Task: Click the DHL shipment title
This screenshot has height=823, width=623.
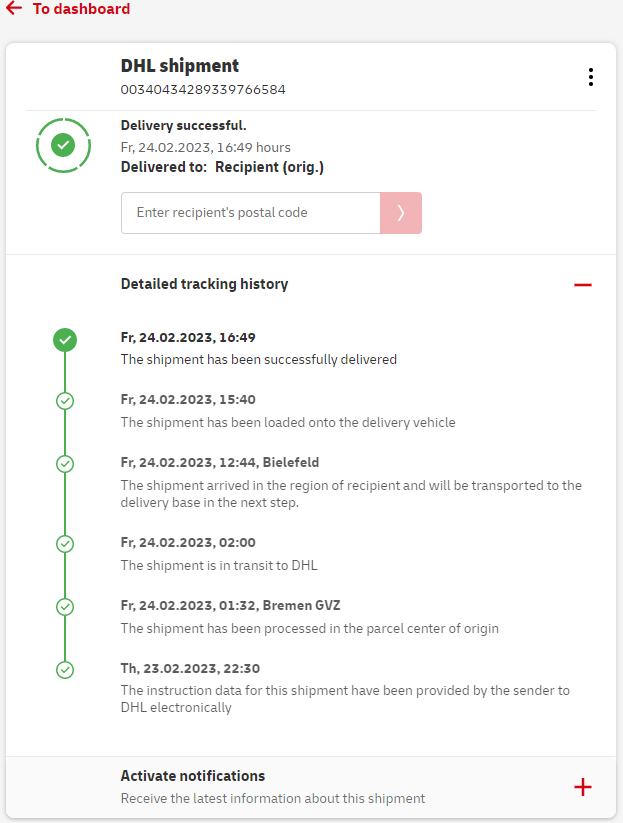Action: [180, 66]
